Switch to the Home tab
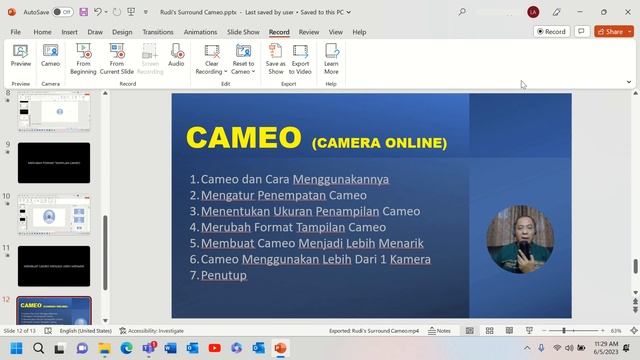The height and width of the screenshot is (360, 640). click(42, 32)
